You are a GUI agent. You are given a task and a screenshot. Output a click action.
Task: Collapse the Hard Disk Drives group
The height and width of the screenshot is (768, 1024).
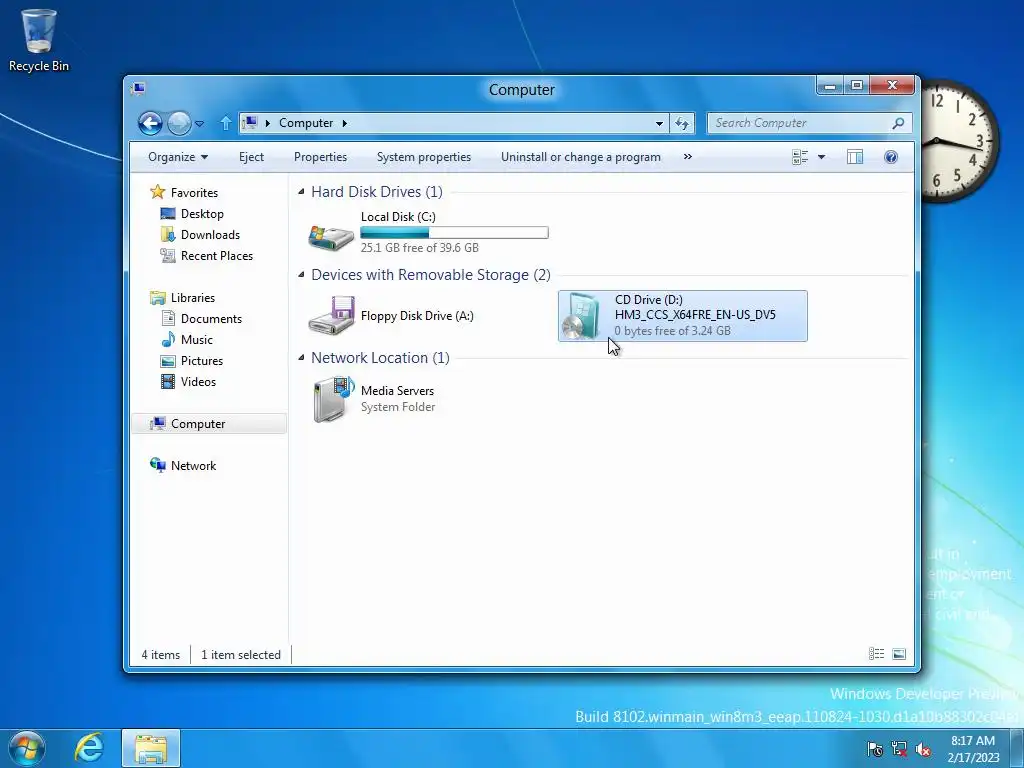click(301, 191)
